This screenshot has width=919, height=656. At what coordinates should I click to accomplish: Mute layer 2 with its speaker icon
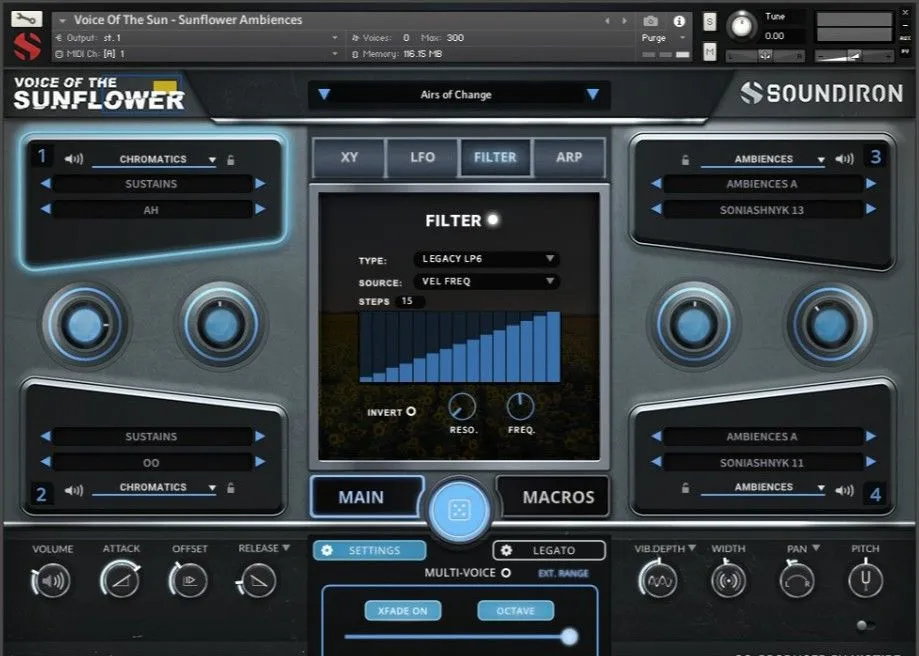click(74, 490)
